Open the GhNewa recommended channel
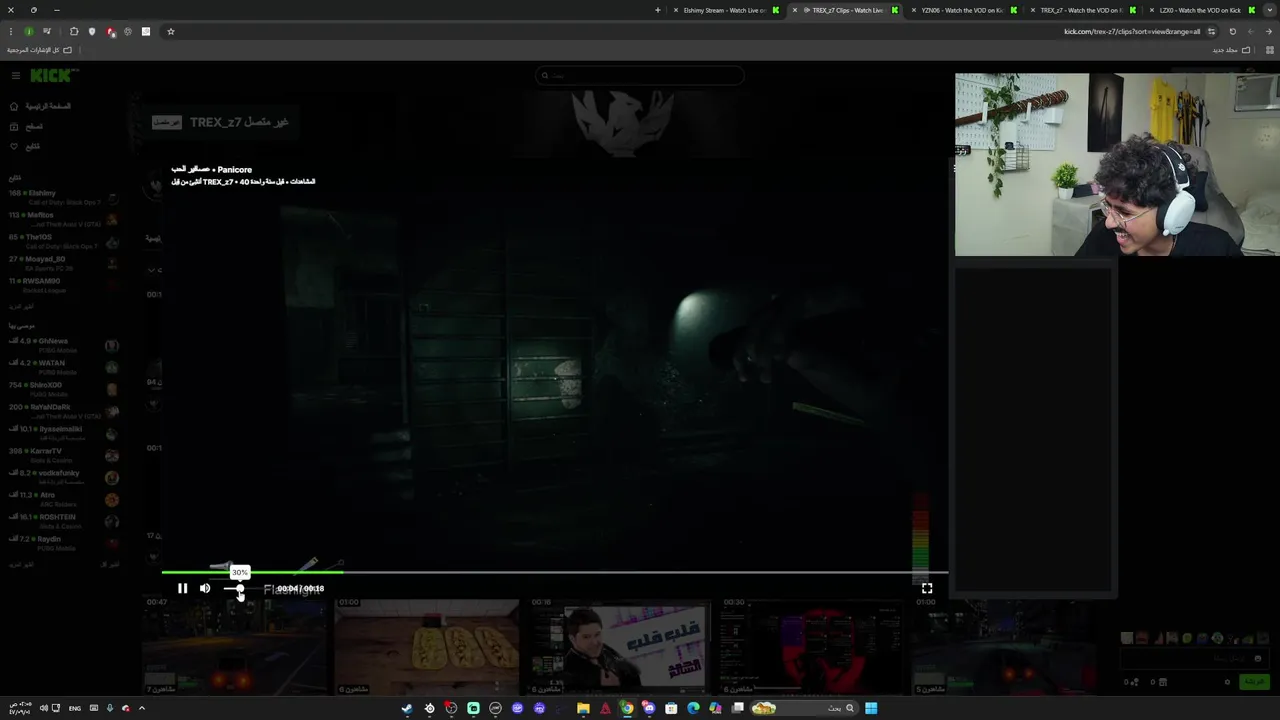 pos(63,345)
